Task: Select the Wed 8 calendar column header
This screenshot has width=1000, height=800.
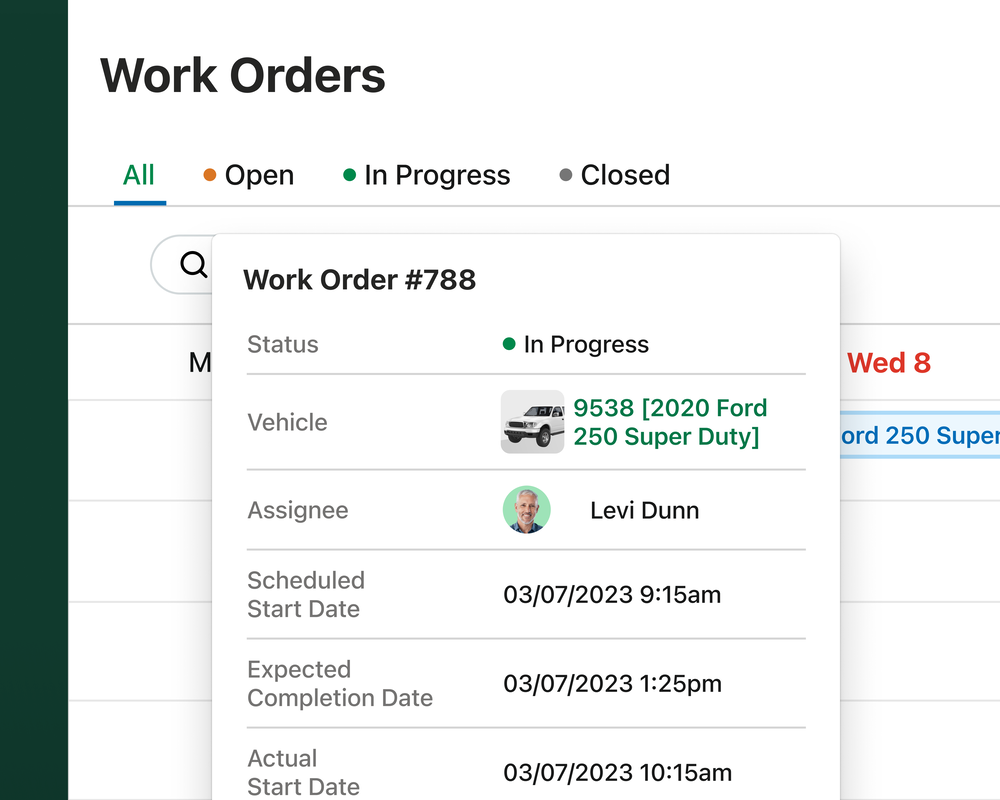Action: [889, 363]
